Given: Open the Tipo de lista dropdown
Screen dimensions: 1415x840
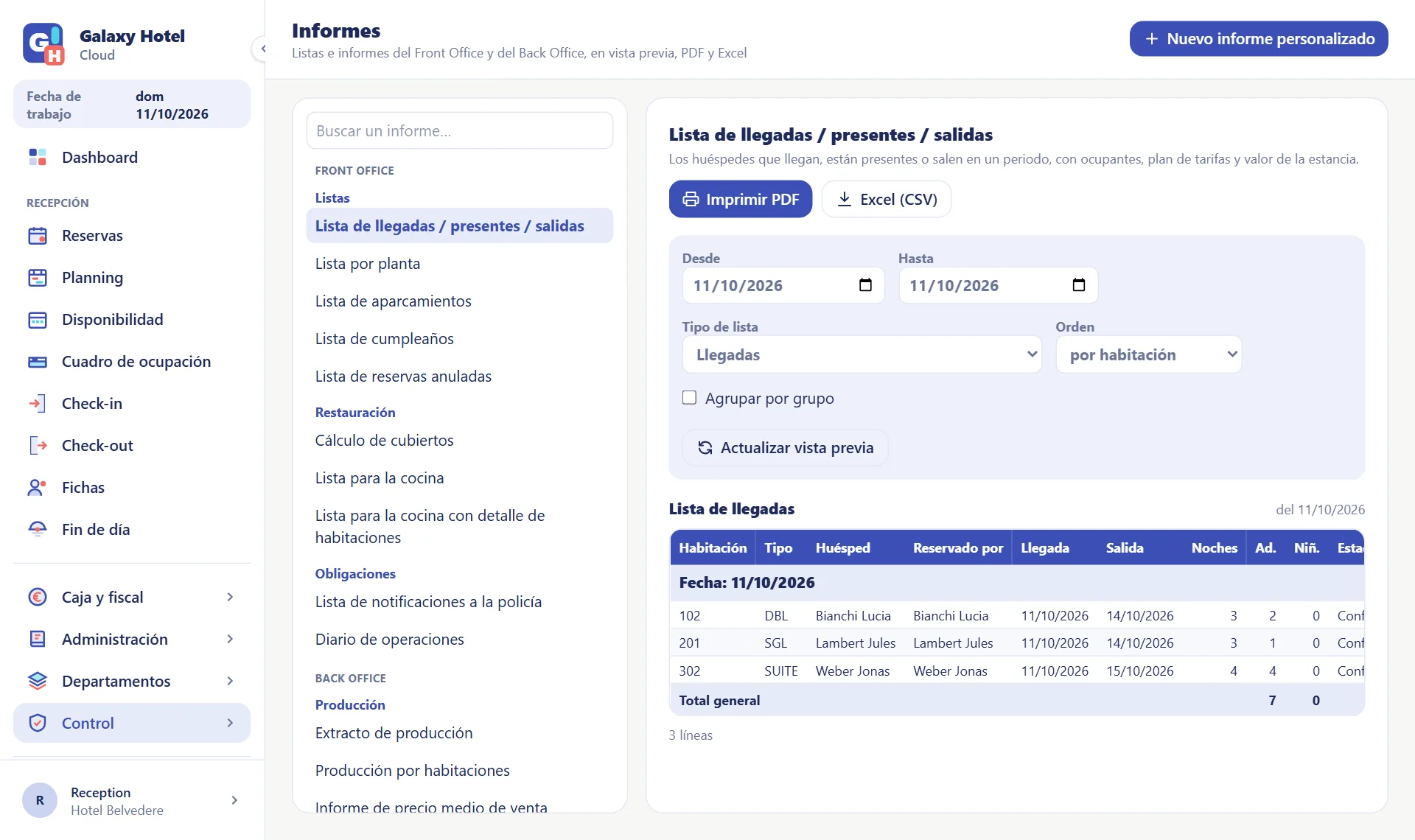Looking at the screenshot, I should [x=862, y=354].
